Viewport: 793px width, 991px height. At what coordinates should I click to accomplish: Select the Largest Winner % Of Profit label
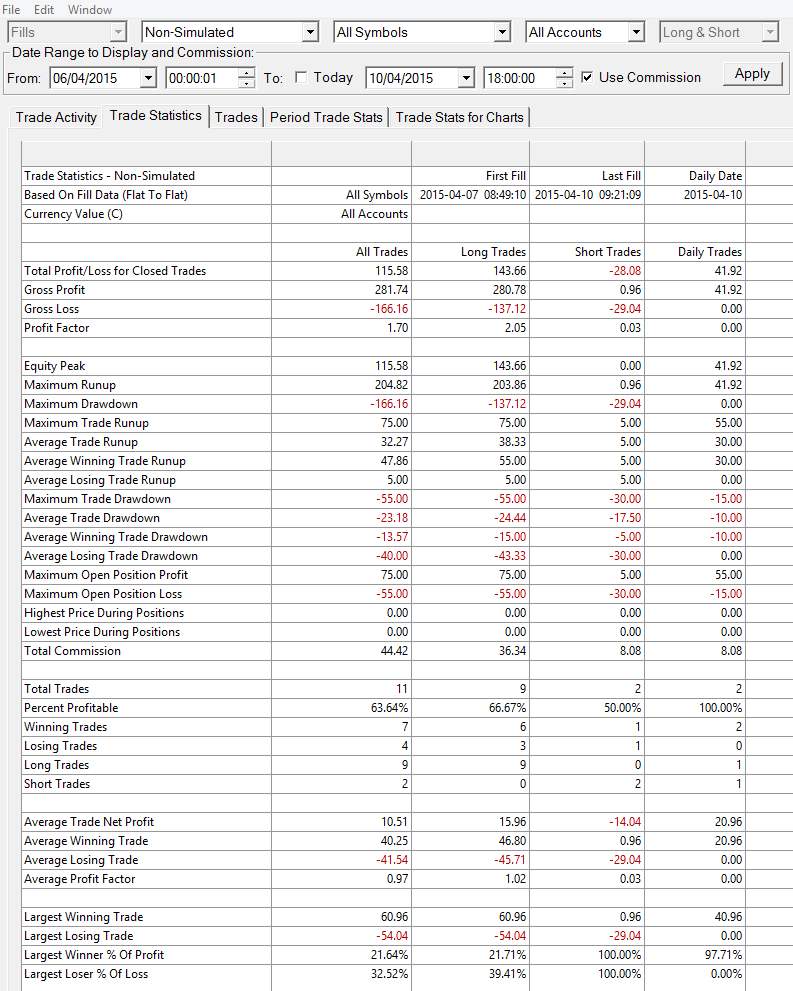tap(94, 955)
